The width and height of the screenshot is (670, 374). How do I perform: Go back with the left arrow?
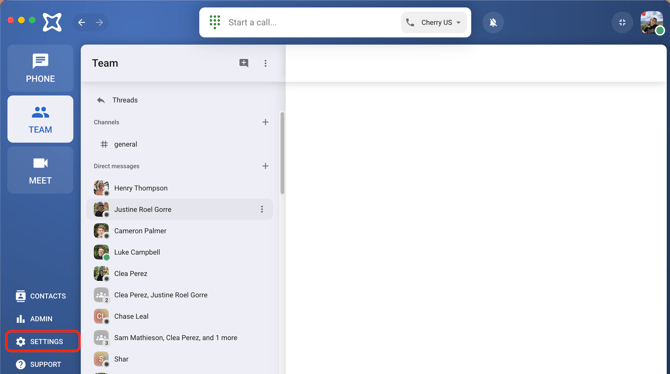pyautogui.click(x=82, y=22)
